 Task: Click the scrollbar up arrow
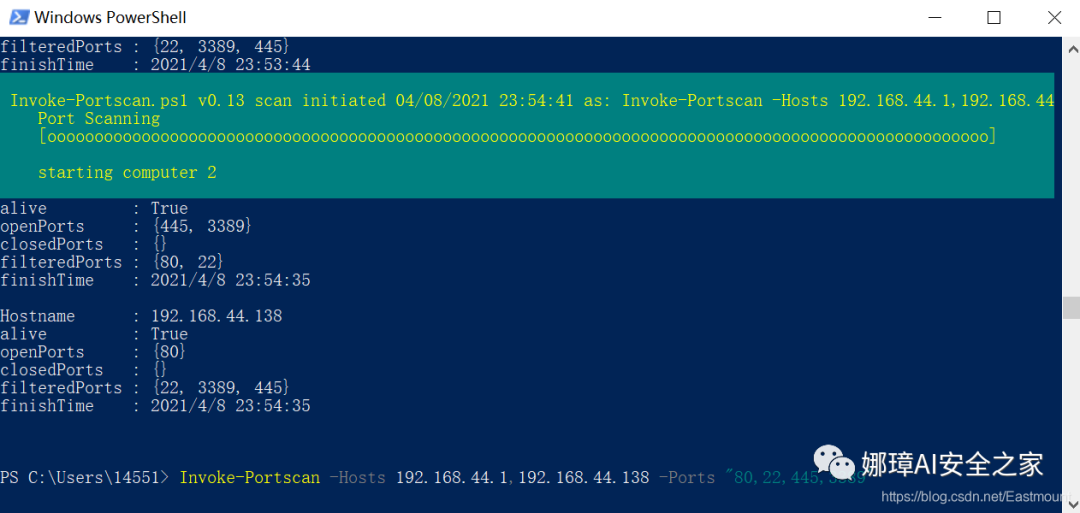click(x=1072, y=50)
